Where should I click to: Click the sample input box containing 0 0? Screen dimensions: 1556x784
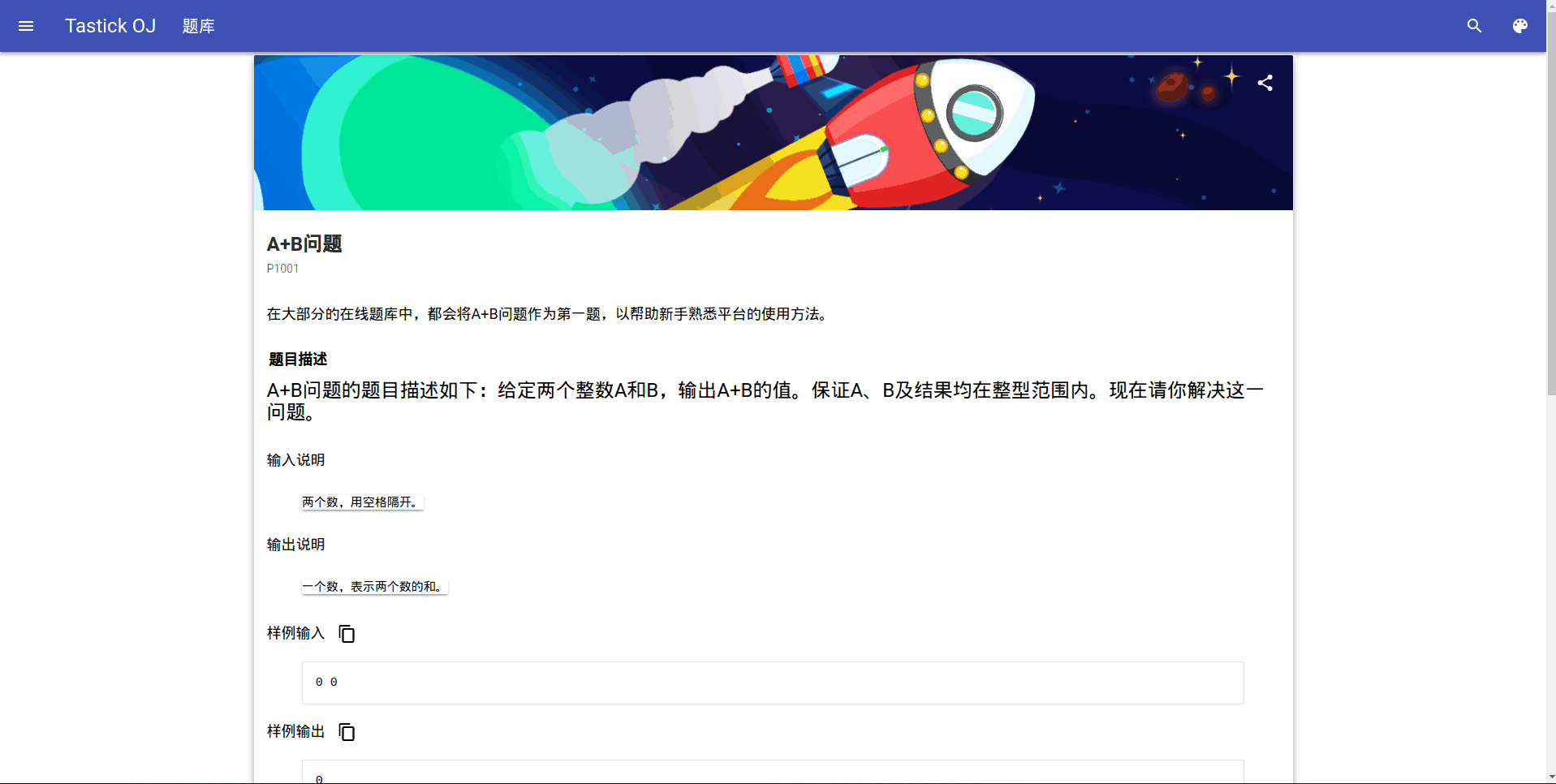pos(773,683)
